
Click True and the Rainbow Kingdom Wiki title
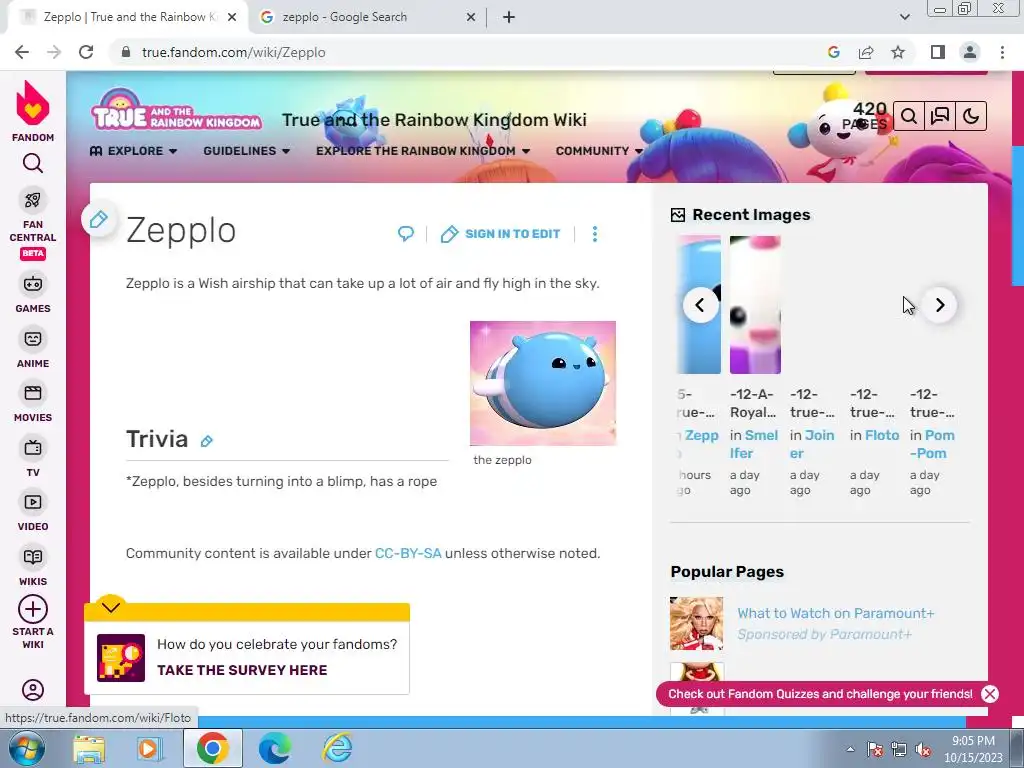point(434,120)
